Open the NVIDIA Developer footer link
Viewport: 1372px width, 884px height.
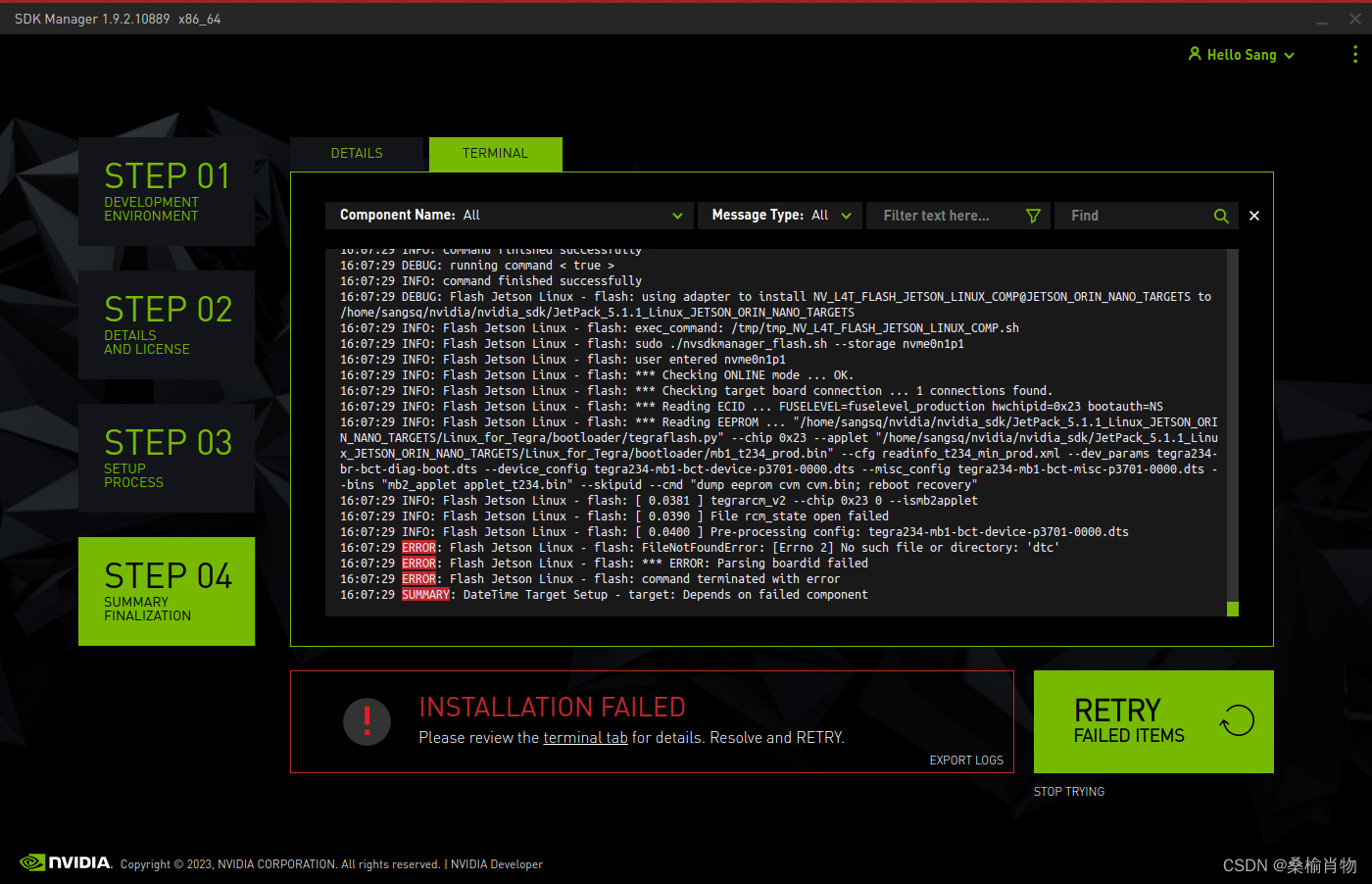pos(496,863)
